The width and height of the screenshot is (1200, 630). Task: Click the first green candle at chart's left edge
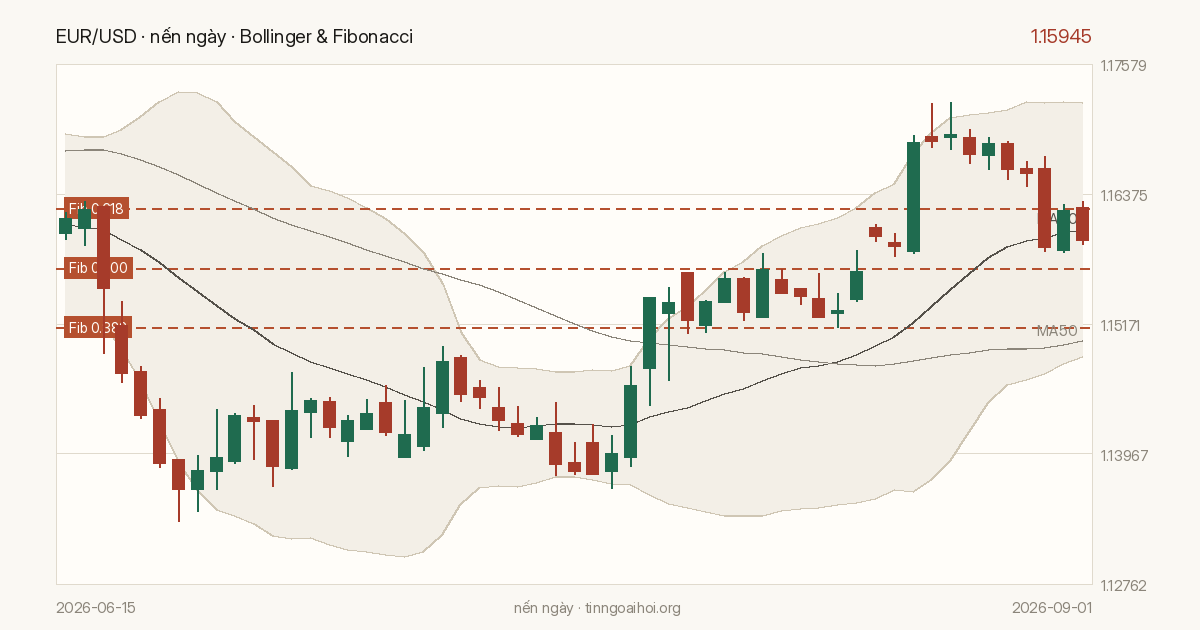(65, 226)
